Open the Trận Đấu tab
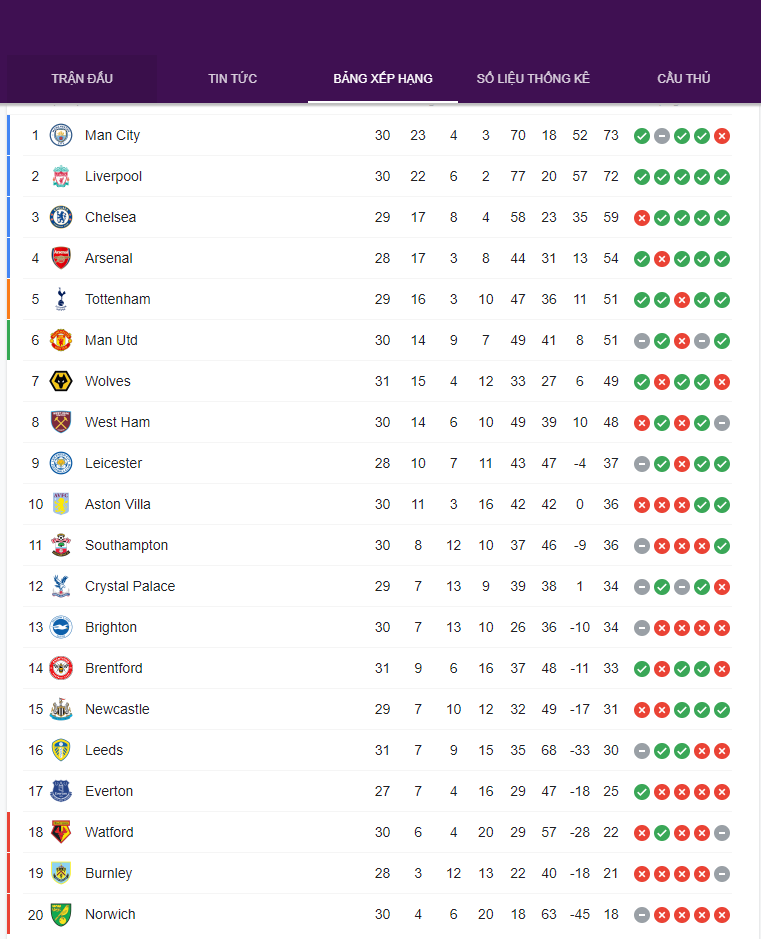Image resolution: width=761 pixels, height=939 pixels. click(x=82, y=78)
